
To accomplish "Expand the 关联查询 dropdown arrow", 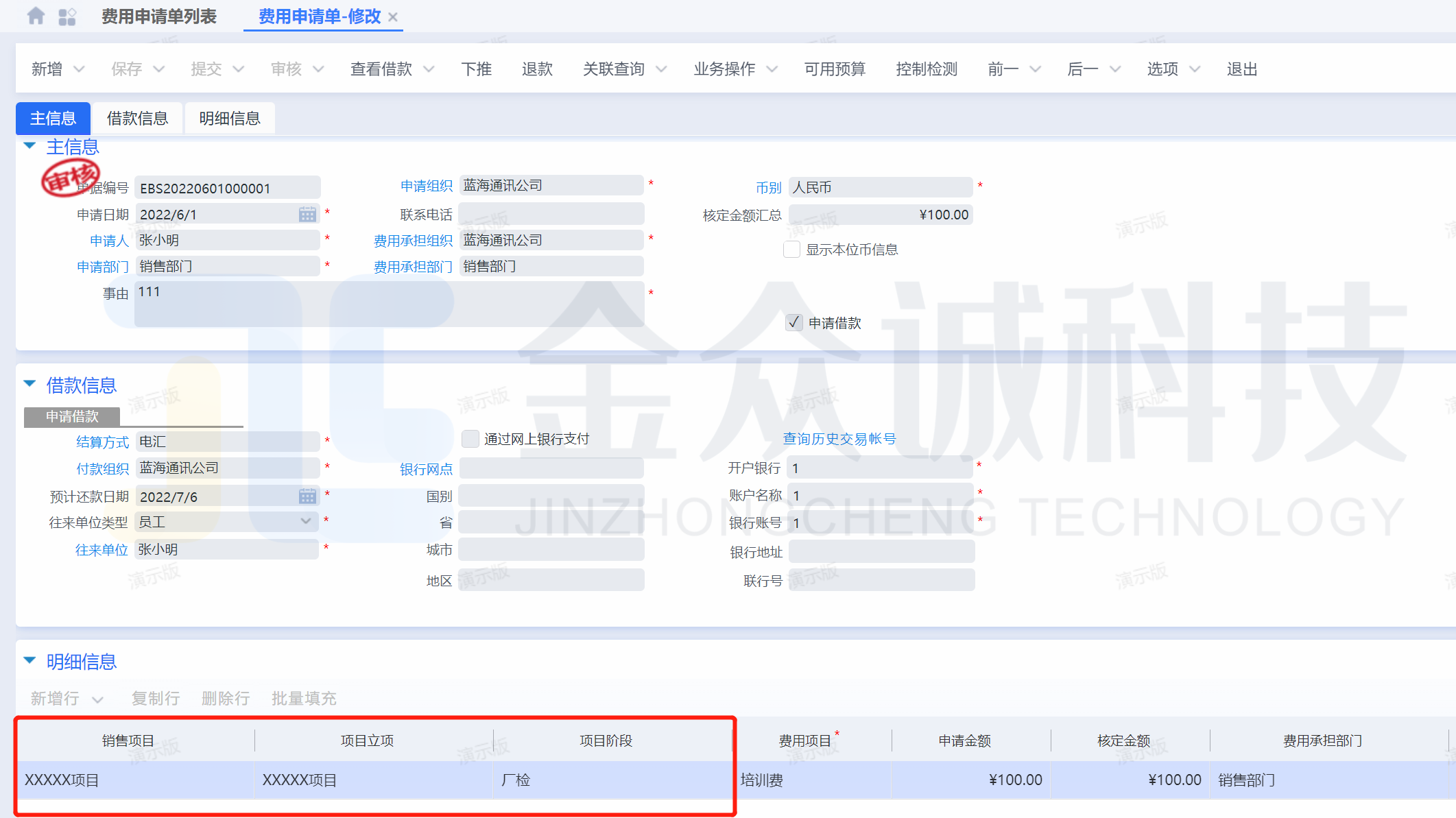I will pos(661,69).
